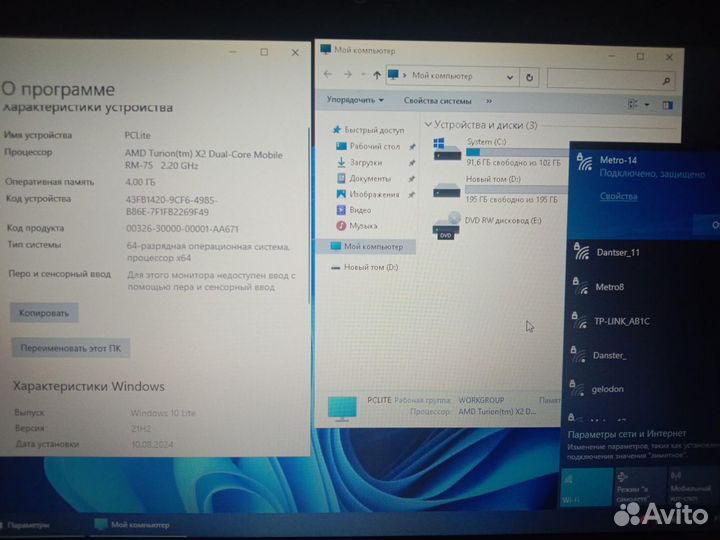Click the Forward arrow in Explorer
The image size is (720, 540).
coord(348,74)
